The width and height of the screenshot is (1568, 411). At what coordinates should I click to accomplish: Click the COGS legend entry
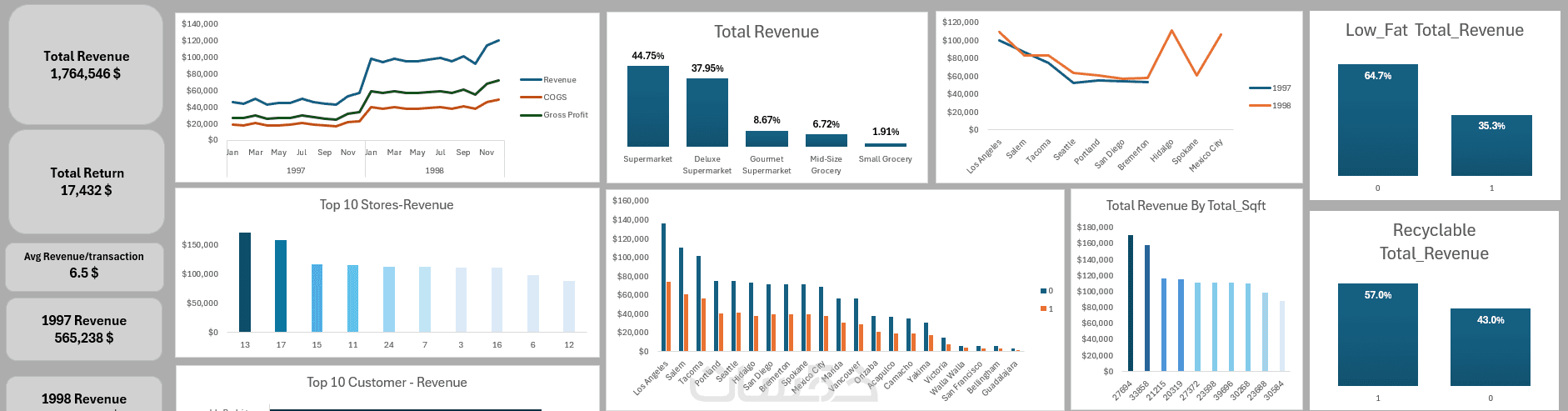click(x=544, y=98)
